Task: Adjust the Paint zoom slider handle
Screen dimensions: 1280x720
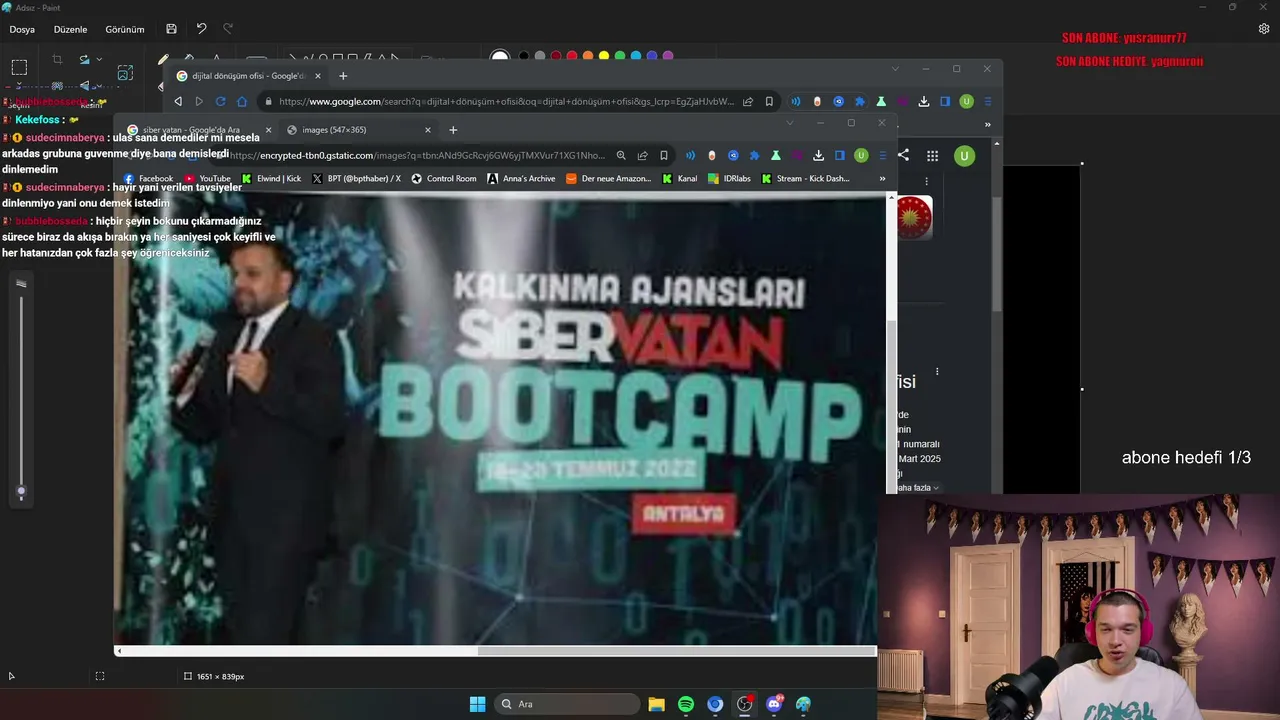Action: point(21,491)
